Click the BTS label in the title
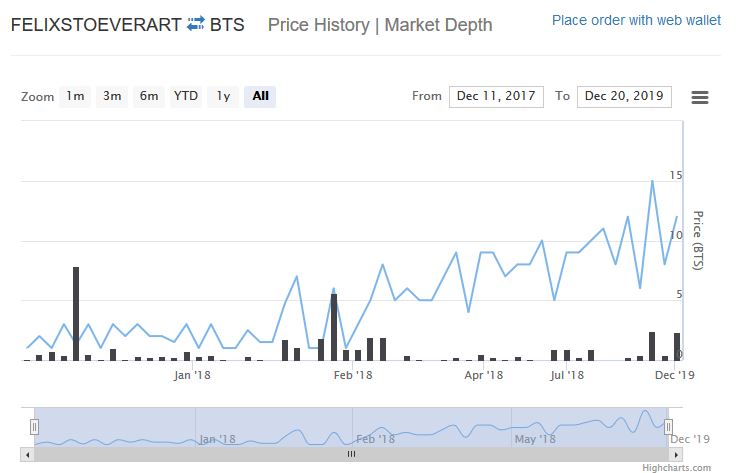 (227, 24)
